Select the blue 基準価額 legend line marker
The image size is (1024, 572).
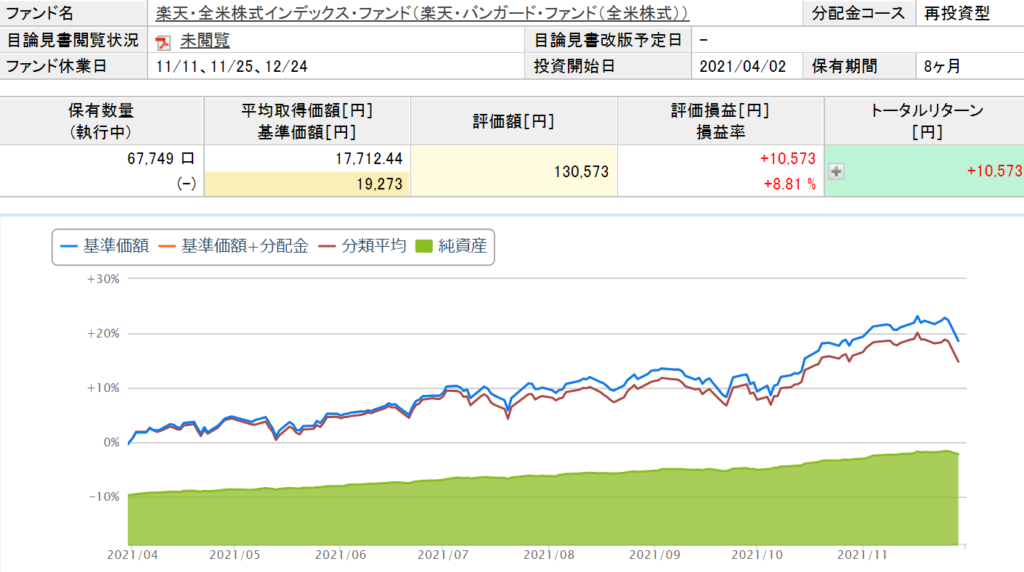click(69, 247)
